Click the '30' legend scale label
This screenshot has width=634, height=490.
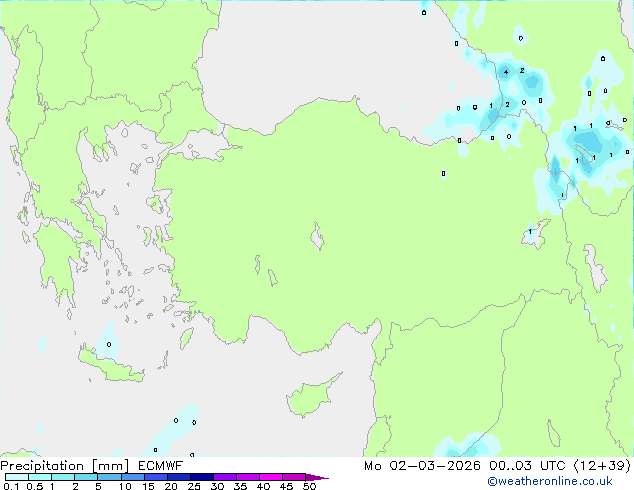[217, 486]
